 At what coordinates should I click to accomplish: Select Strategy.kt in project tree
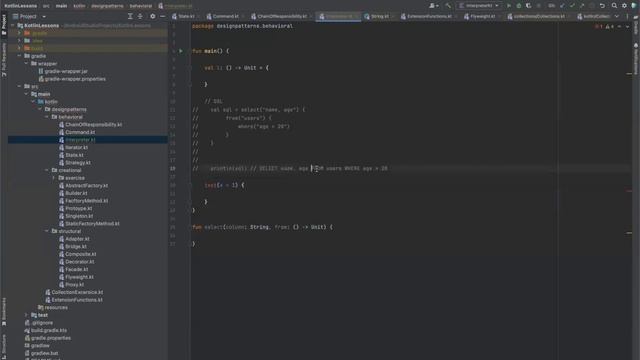tap(78, 162)
